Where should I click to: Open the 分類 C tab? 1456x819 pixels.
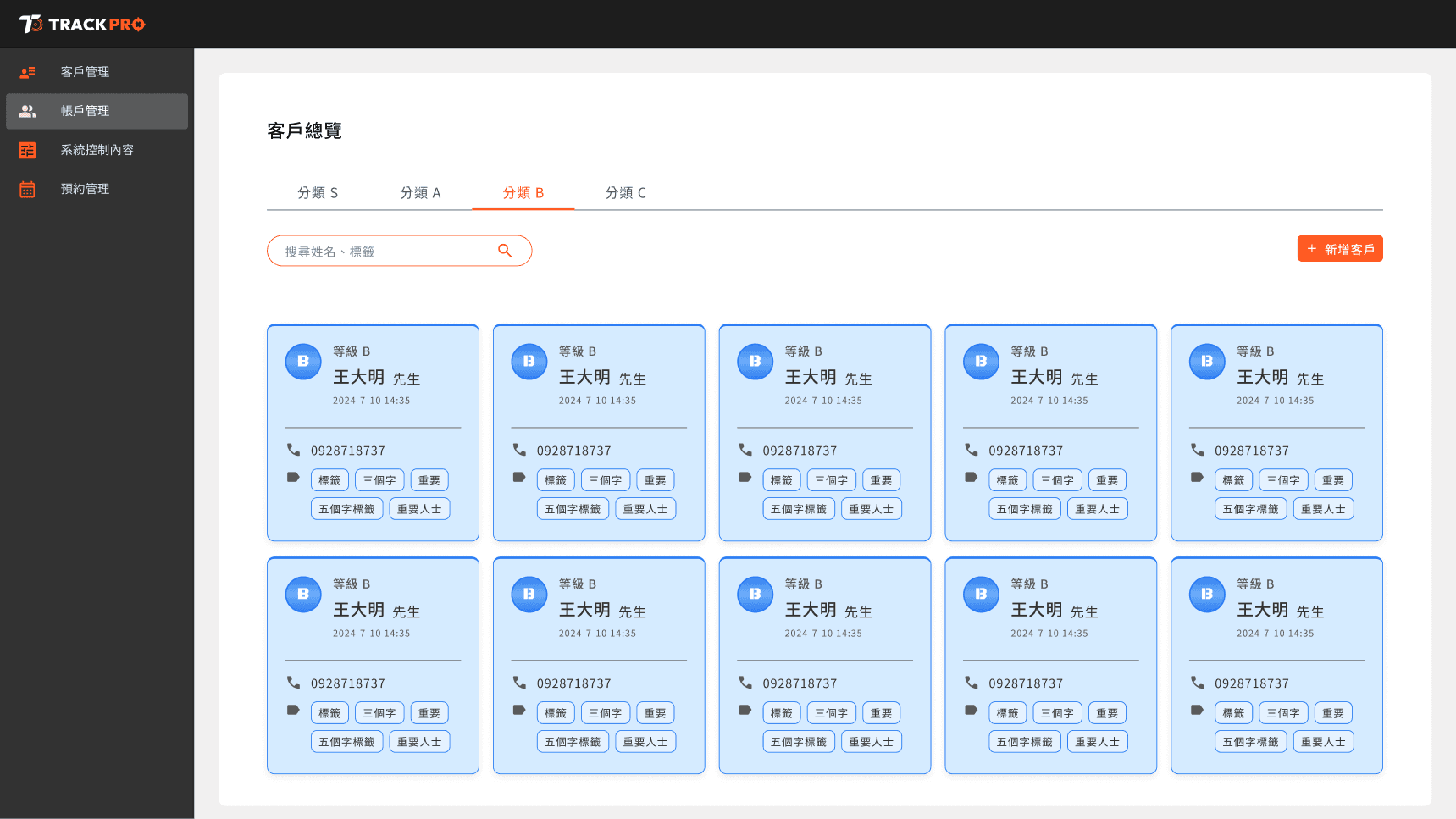(x=625, y=193)
